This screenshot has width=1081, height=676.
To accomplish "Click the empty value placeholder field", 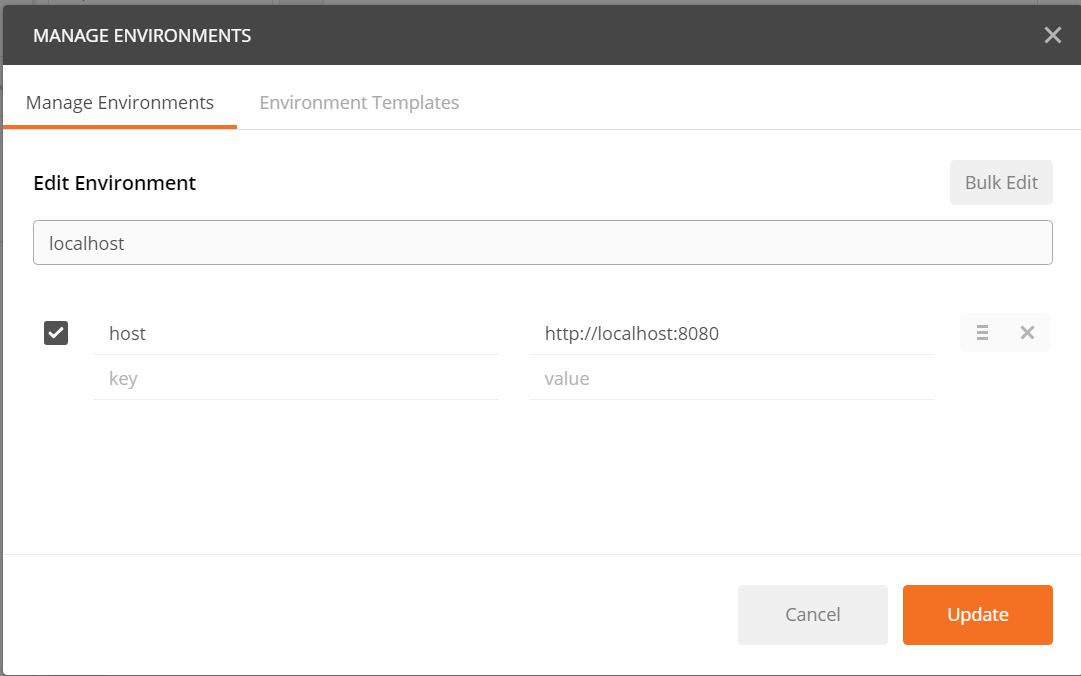I will click(731, 378).
